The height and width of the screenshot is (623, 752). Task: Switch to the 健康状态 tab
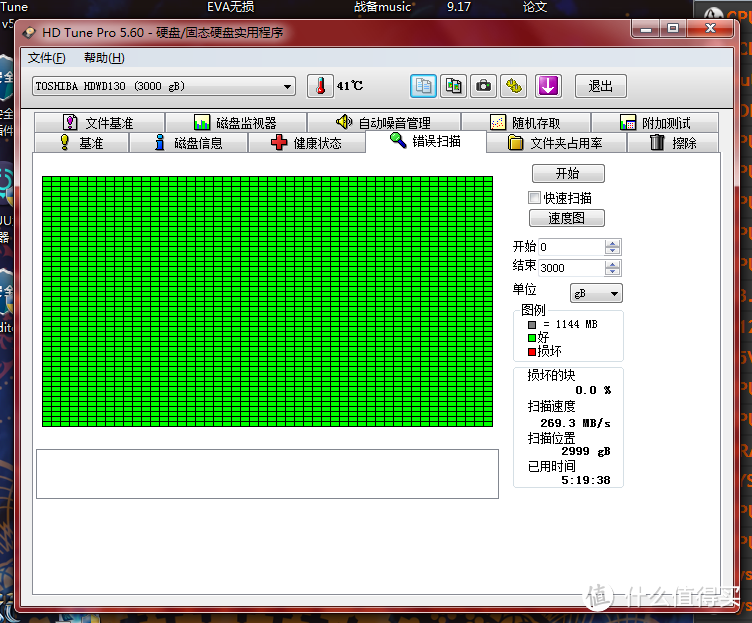click(x=306, y=143)
